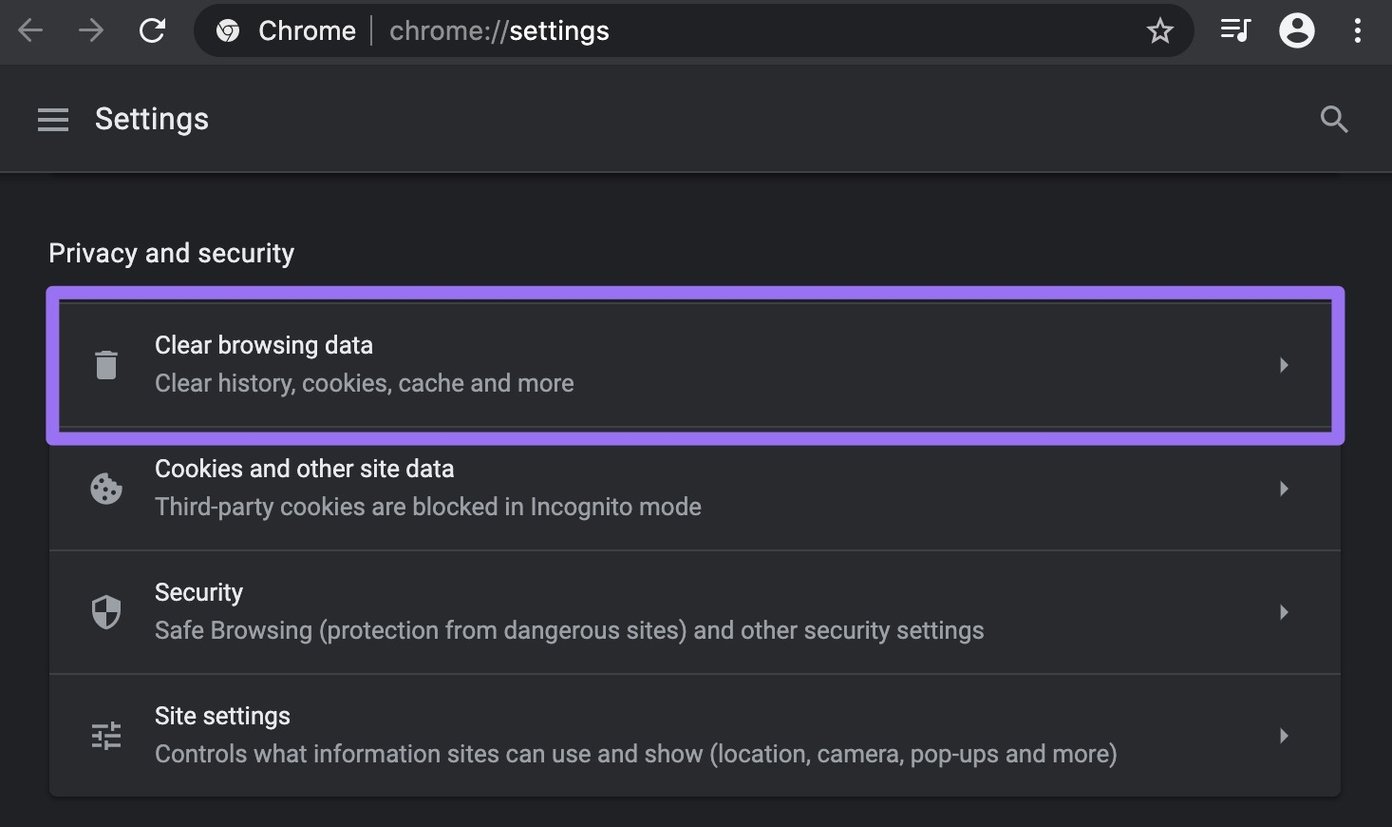Click the browser forward arrow
Screen dimensions: 1392x827
tap(91, 31)
